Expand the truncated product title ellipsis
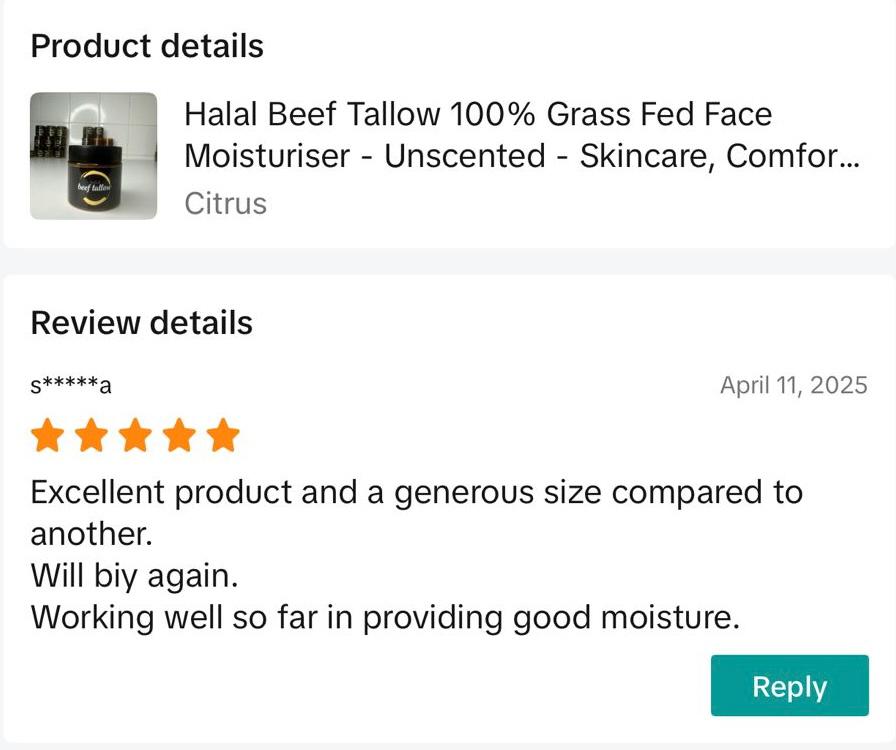The height and width of the screenshot is (750, 896). (849, 157)
